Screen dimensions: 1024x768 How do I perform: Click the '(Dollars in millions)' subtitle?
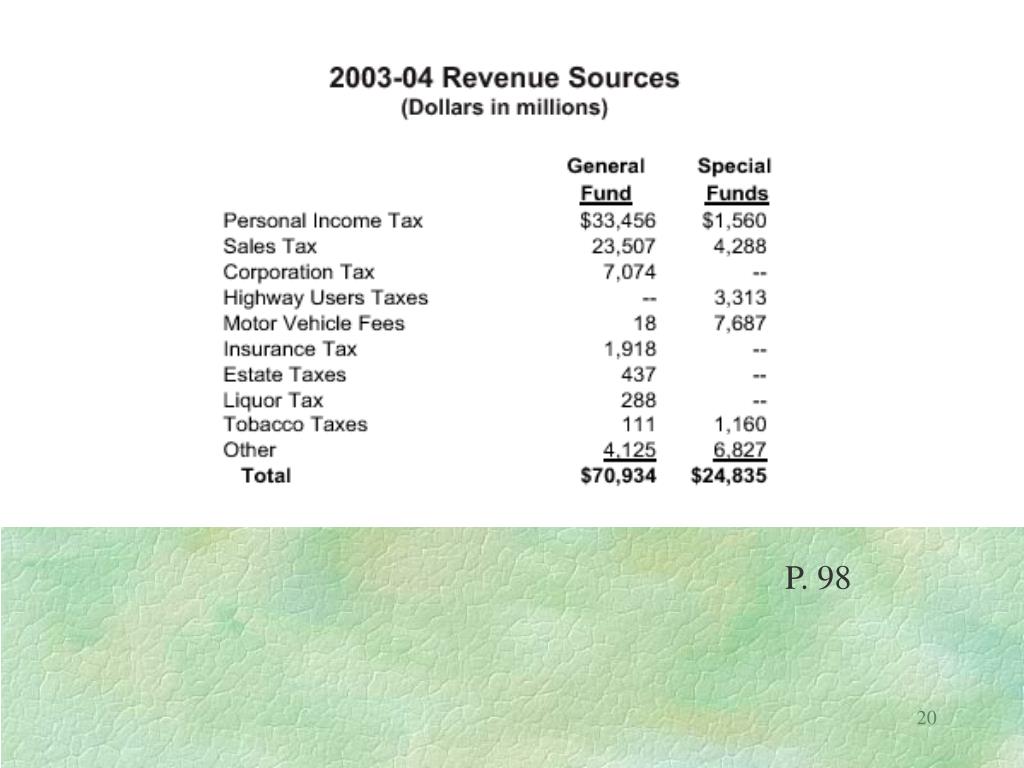[x=504, y=107]
